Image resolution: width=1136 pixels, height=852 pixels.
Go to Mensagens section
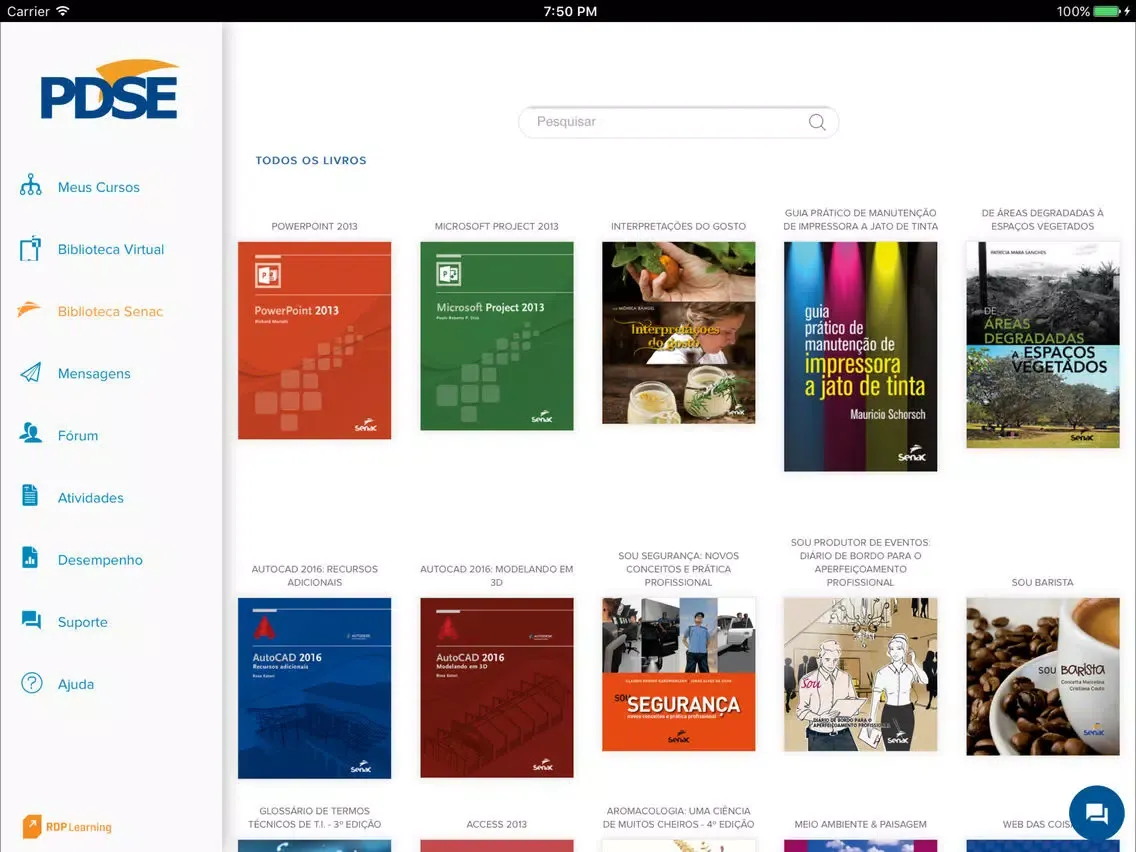94,374
